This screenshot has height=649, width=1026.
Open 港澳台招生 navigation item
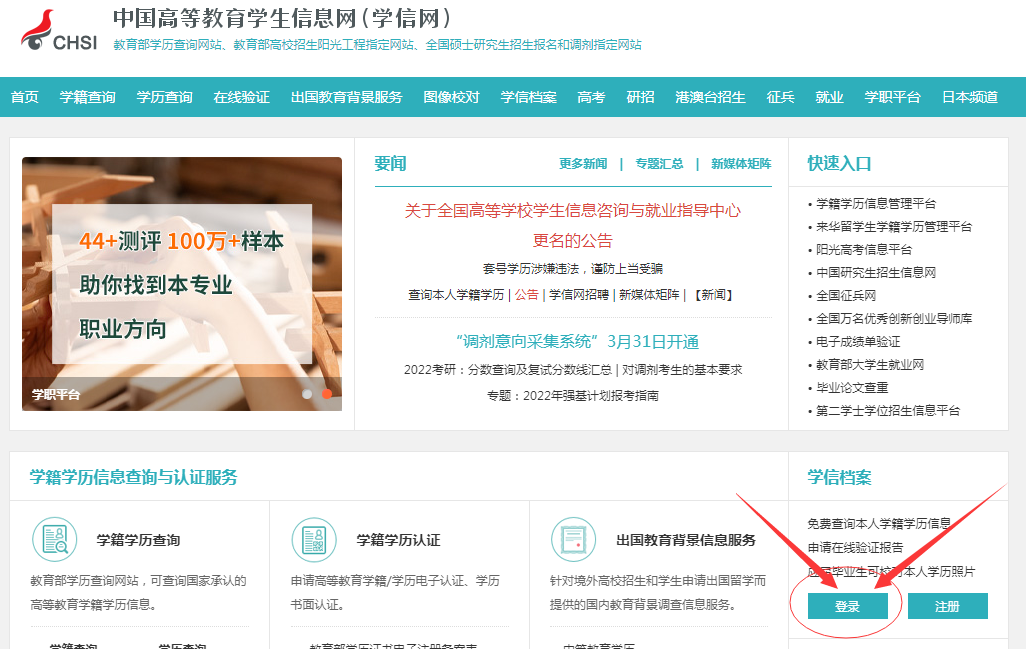click(710, 97)
